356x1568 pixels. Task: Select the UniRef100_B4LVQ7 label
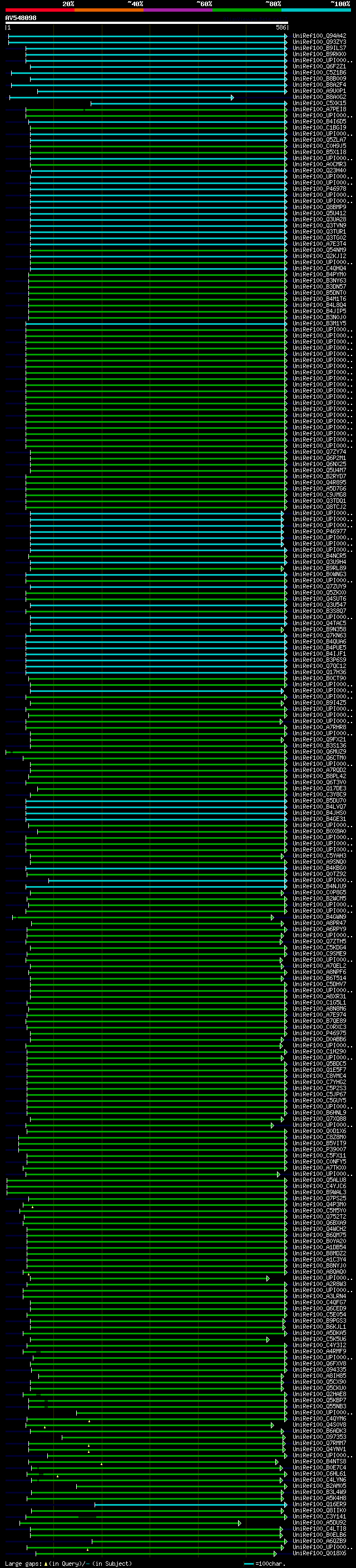coord(319,807)
